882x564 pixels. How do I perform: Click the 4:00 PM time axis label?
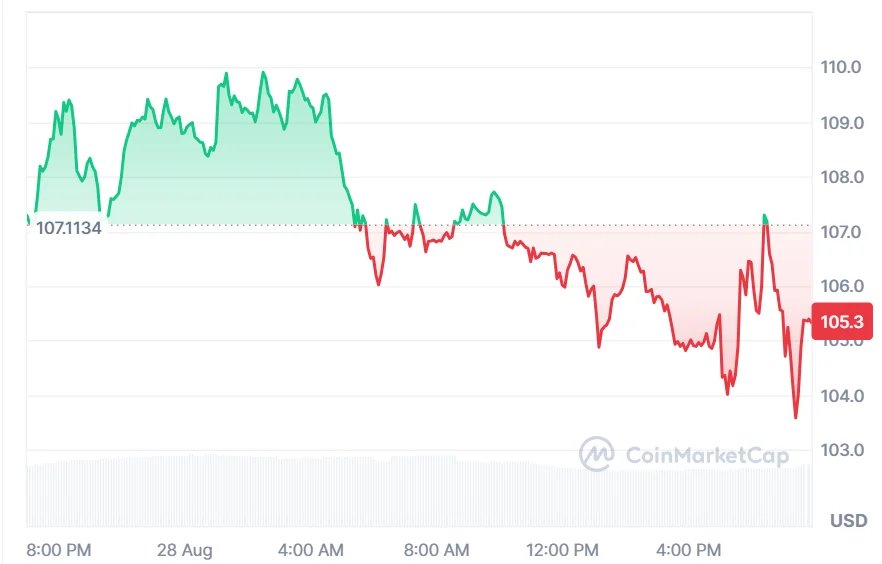688,550
